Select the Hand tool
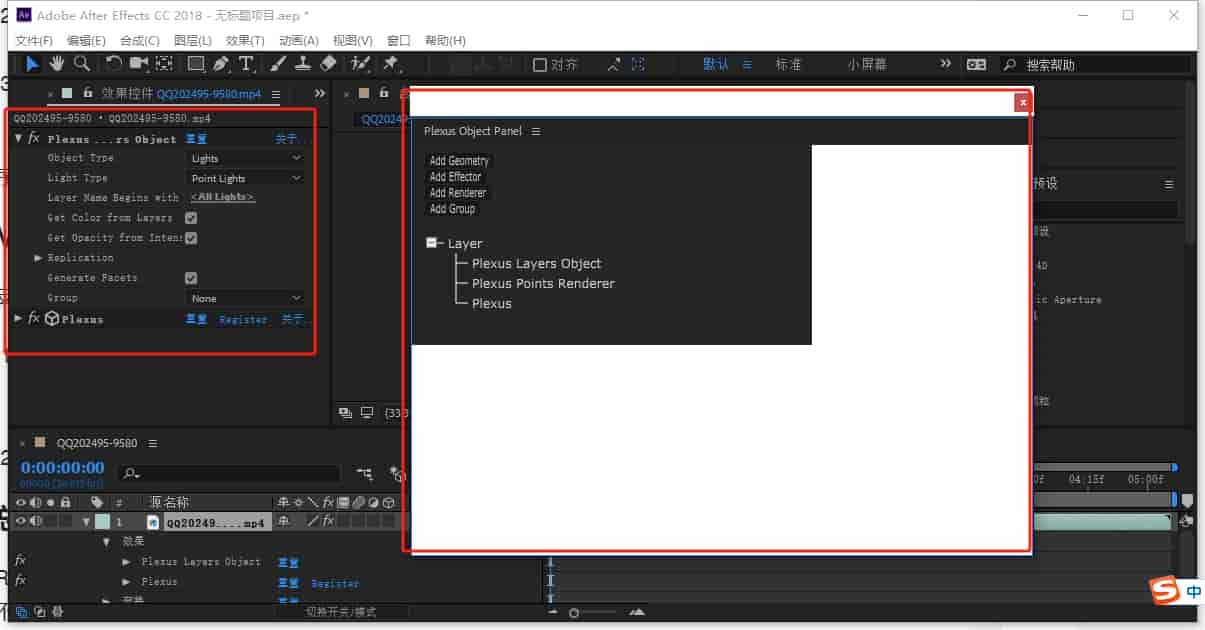Screen dimensions: 1205x630 point(58,64)
